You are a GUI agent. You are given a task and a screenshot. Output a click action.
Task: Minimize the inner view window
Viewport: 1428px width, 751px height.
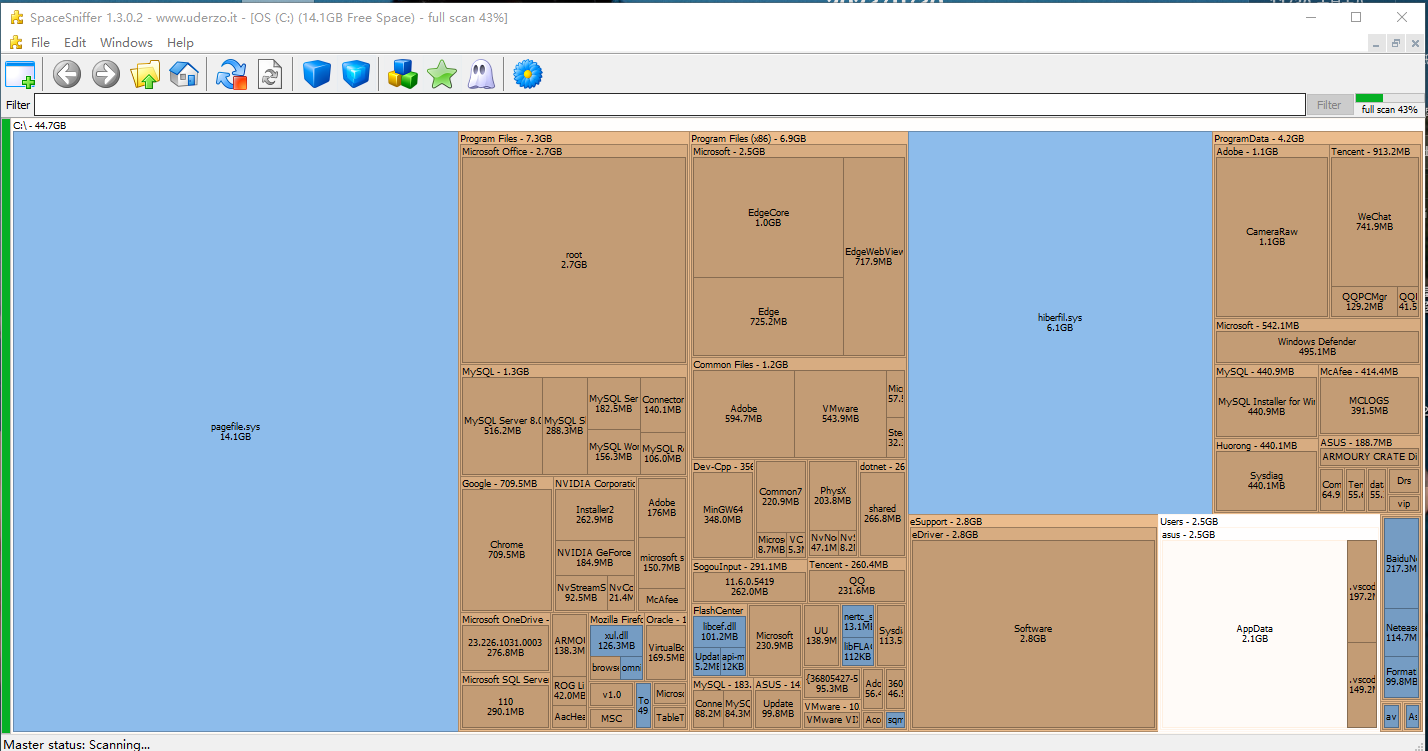coord(1376,43)
